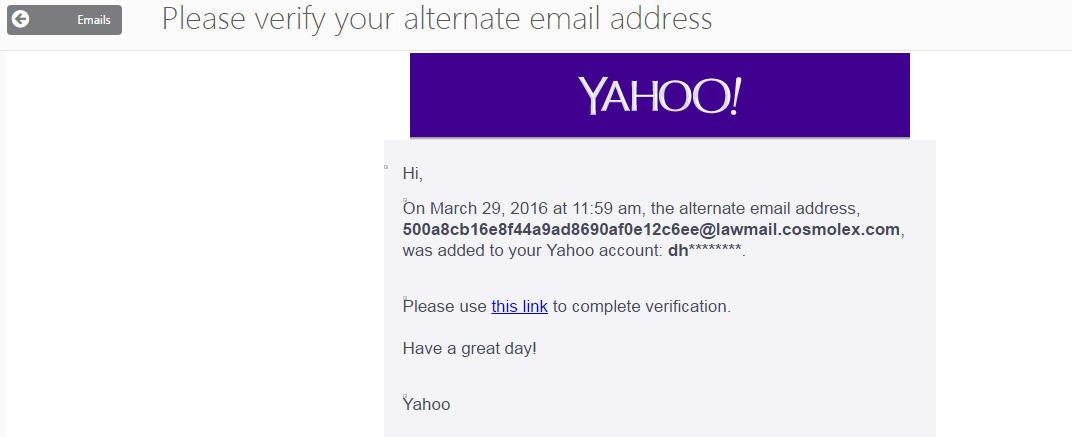Click 'was added to your Yahoo account' text
Screen dimensions: 1072x437
click(x=531, y=250)
